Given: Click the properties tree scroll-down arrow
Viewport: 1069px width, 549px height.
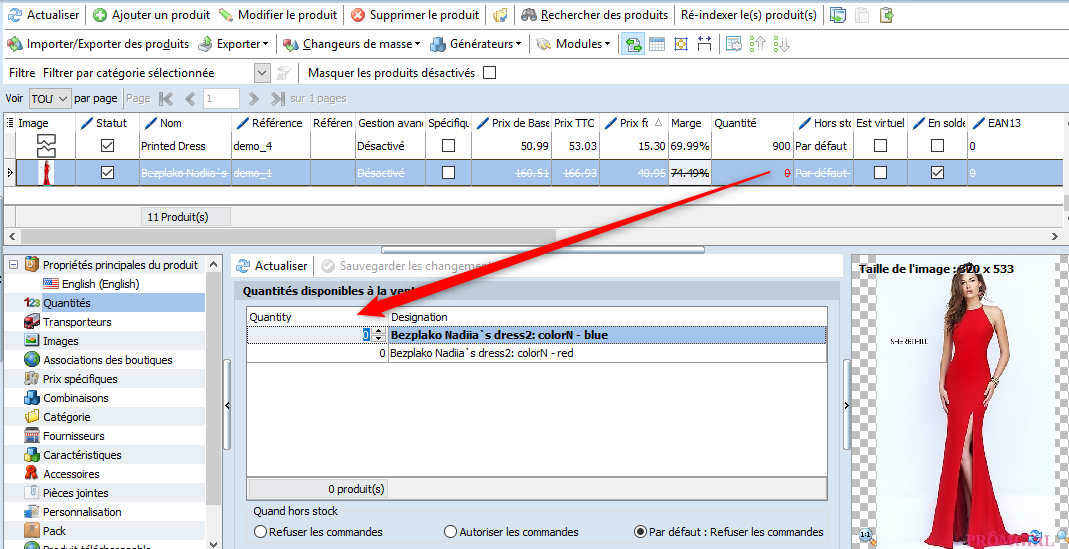Looking at the screenshot, I should coord(214,544).
